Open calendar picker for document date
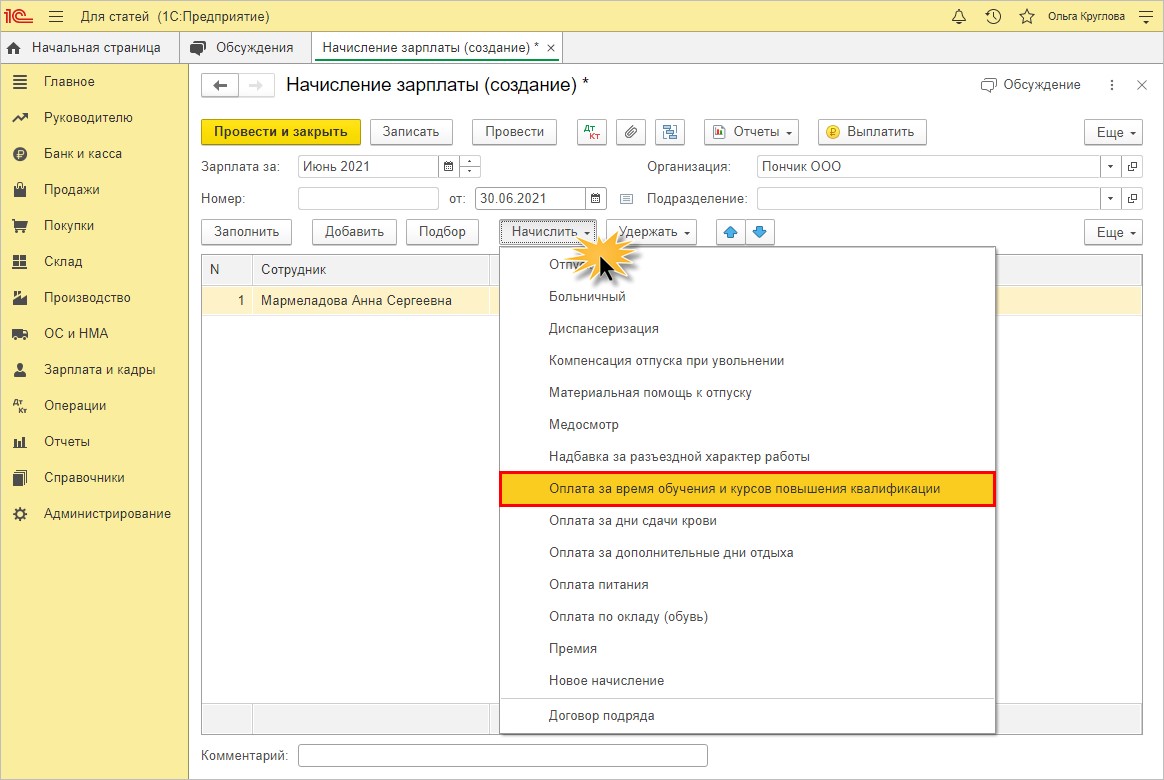1164x780 pixels. click(x=595, y=199)
